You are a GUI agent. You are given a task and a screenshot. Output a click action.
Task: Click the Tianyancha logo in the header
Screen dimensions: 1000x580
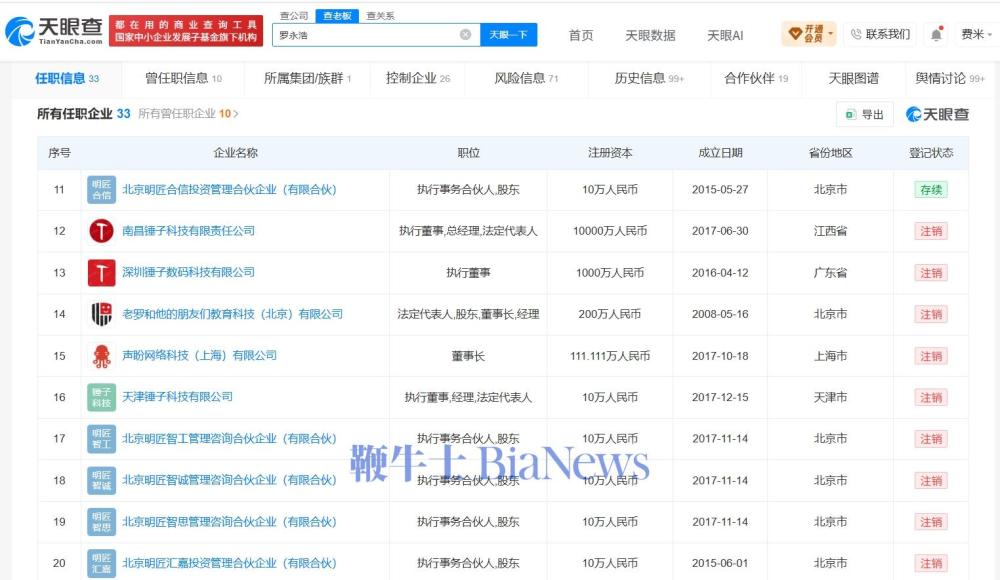coord(54,31)
